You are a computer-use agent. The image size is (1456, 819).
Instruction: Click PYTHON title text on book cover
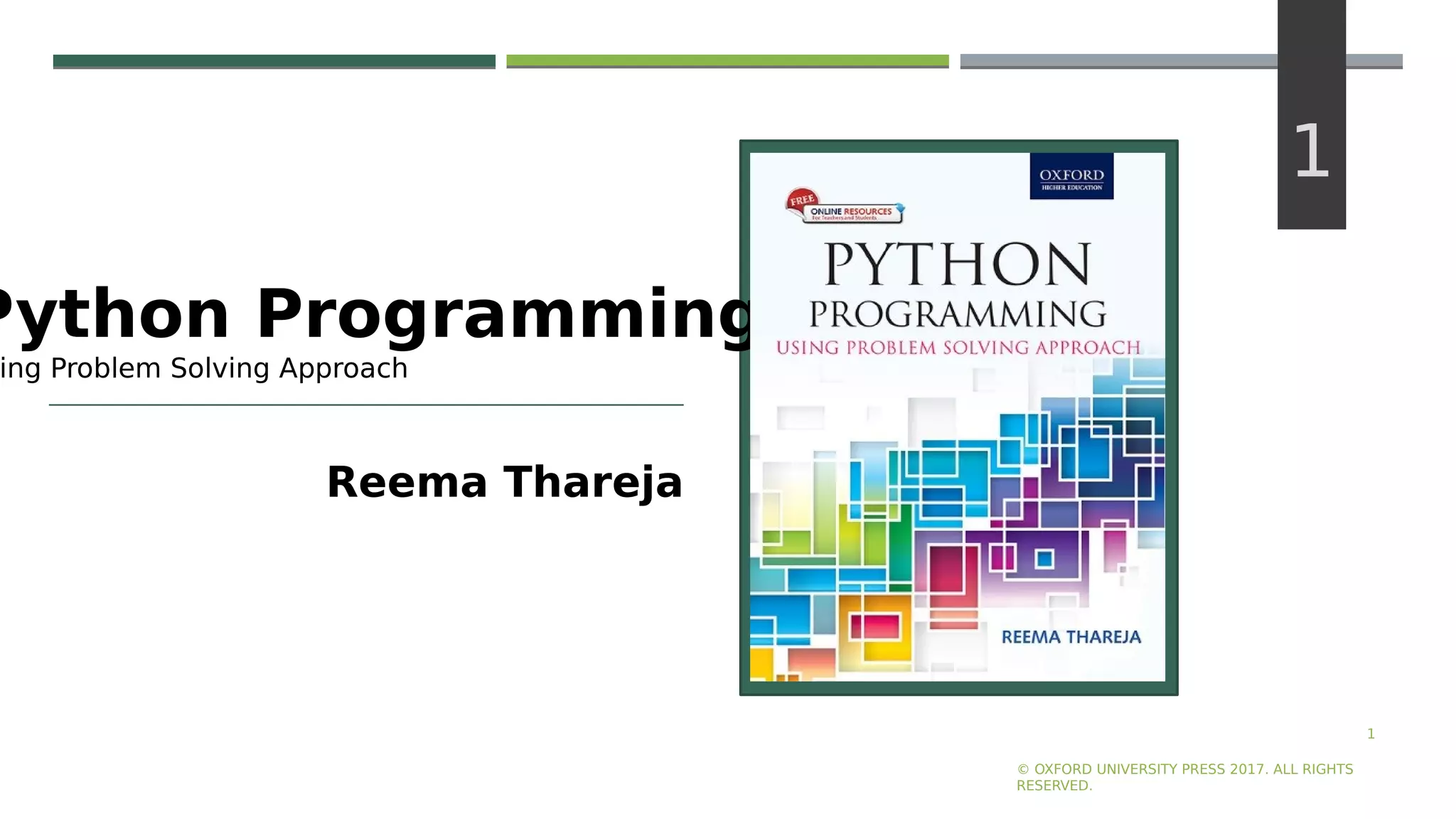point(957,264)
